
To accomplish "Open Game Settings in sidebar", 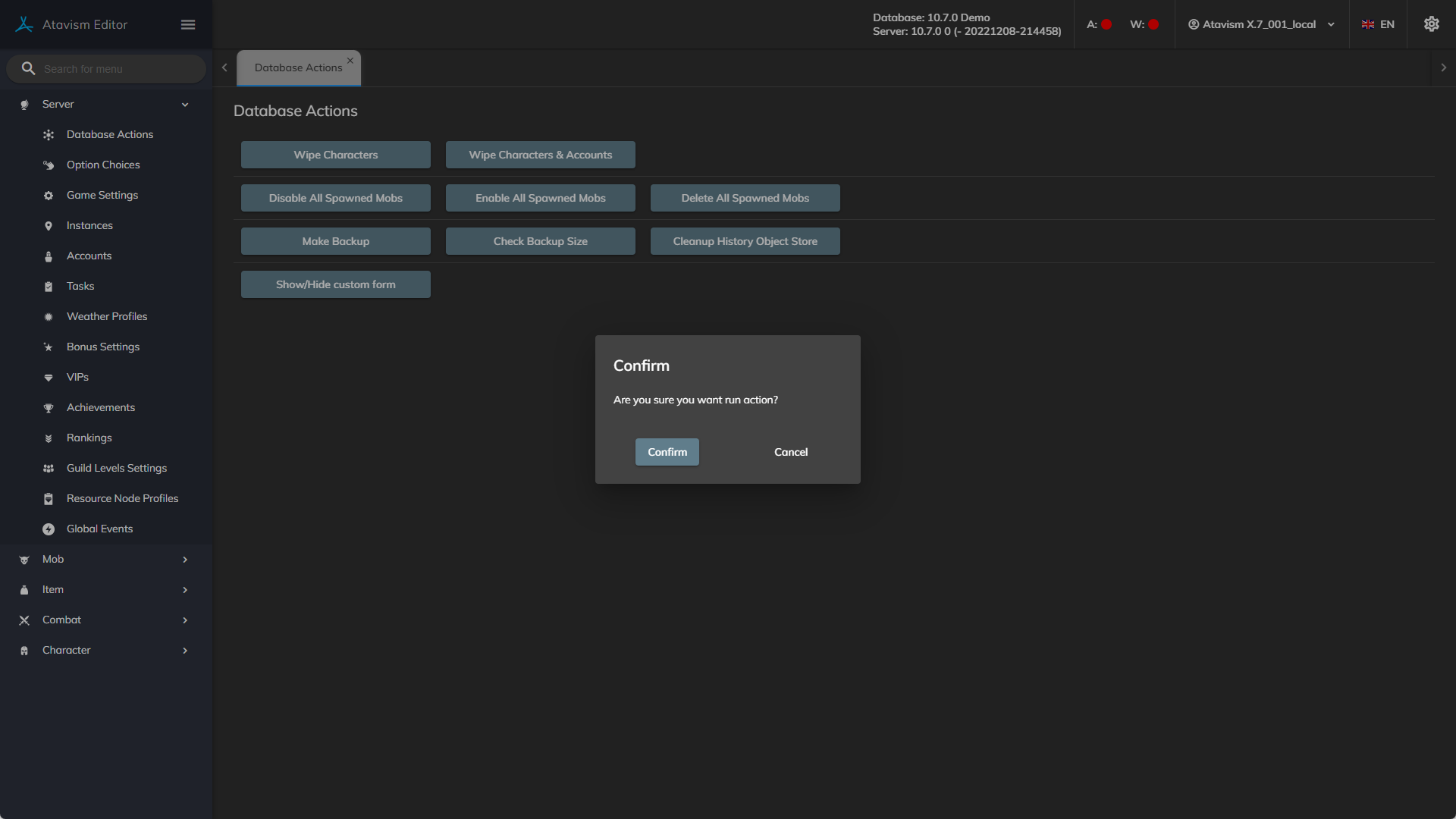I will point(102,195).
